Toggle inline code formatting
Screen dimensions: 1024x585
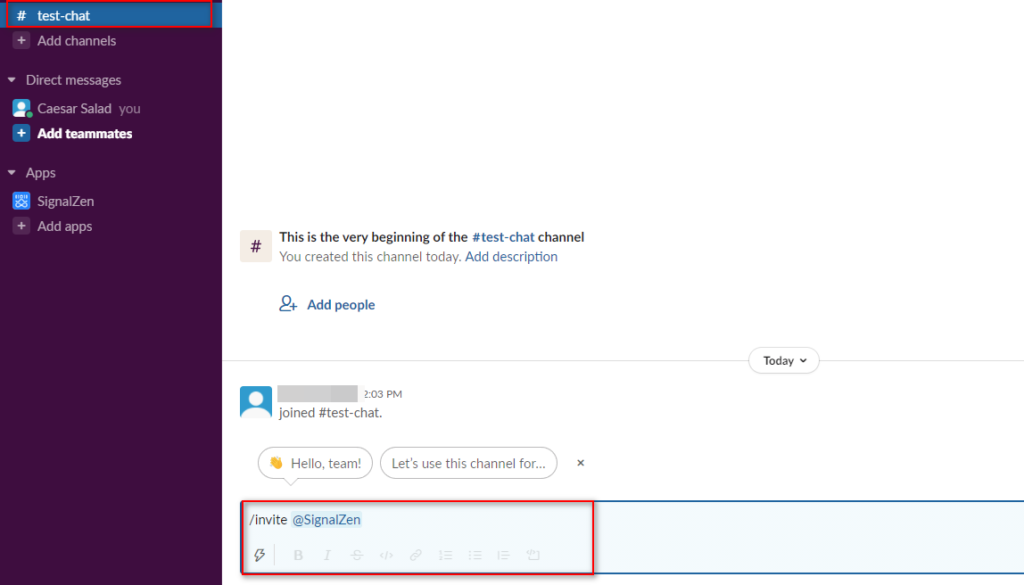click(386, 555)
